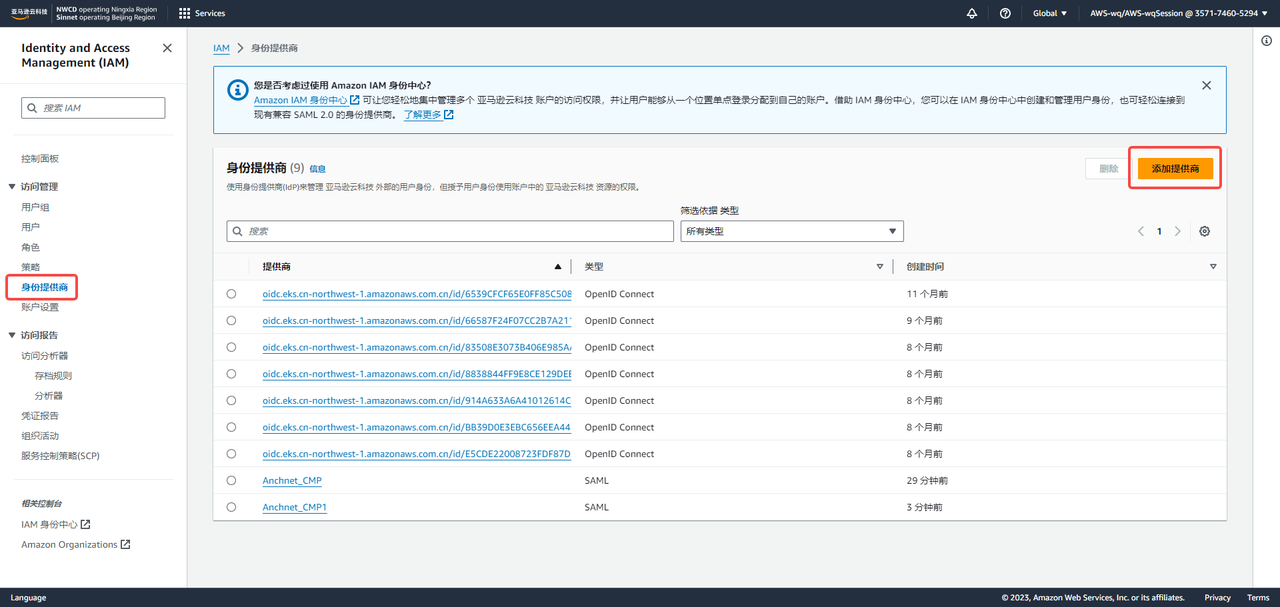Select radio for provider id BB39D0E3EBC656EEA44

point(231,427)
